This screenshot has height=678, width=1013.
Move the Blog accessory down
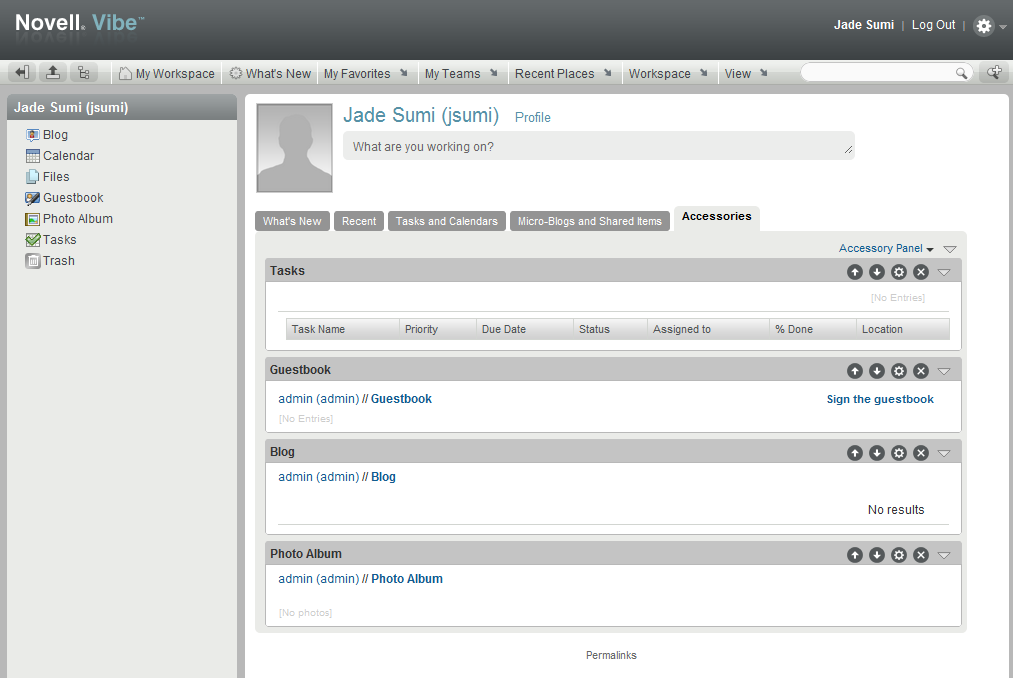coord(877,452)
